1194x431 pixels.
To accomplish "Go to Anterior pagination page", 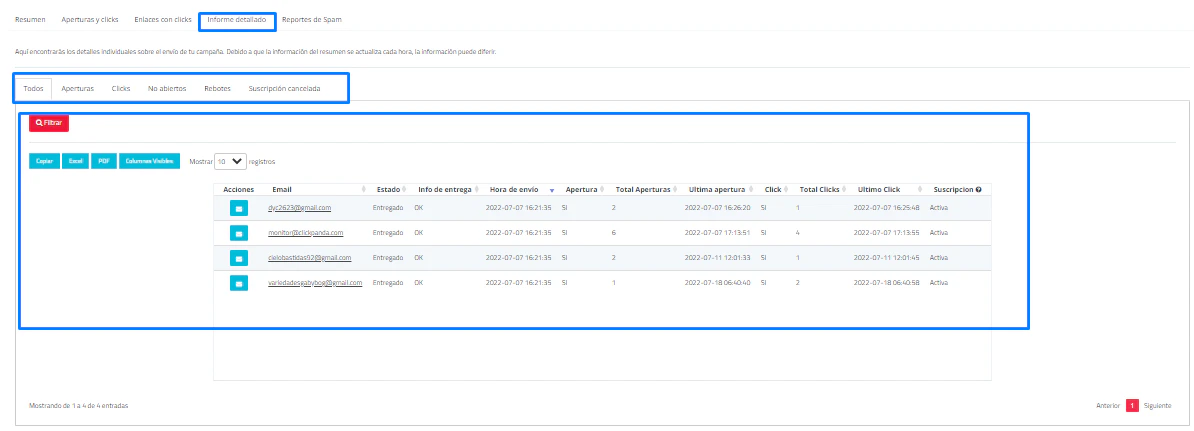I will tap(1108, 406).
